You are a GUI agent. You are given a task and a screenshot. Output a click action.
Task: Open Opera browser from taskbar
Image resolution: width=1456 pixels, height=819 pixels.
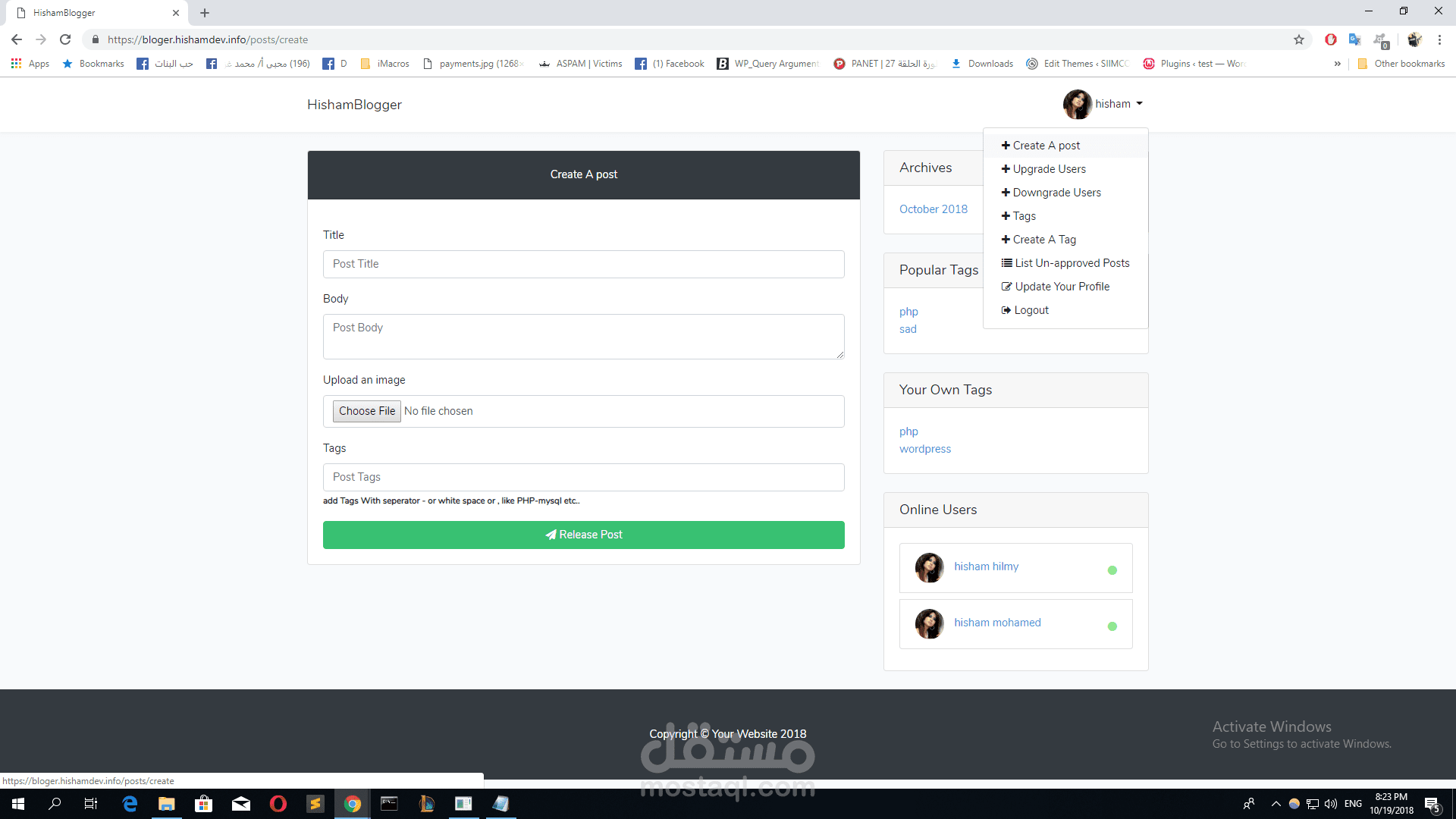tap(278, 804)
